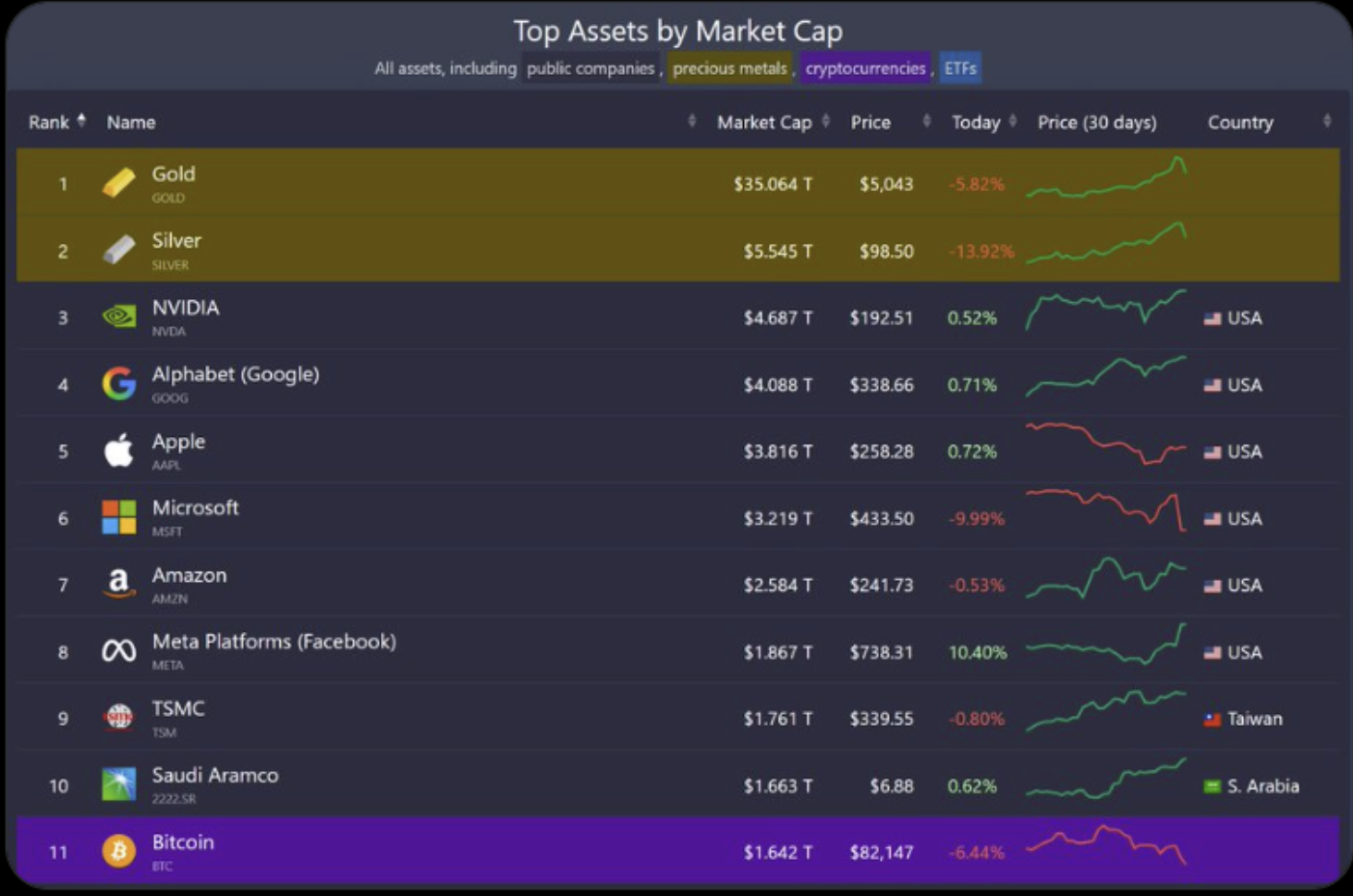
Task: Click Apple's 30-day price chart
Action: (1106, 443)
